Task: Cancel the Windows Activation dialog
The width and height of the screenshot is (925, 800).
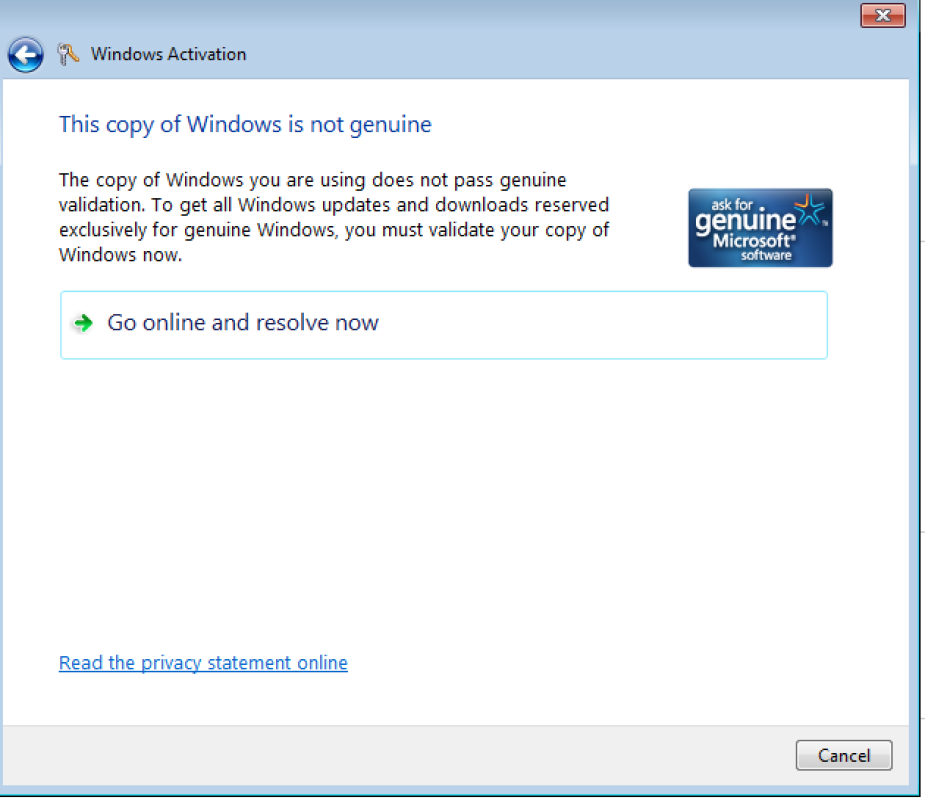Action: pos(844,755)
